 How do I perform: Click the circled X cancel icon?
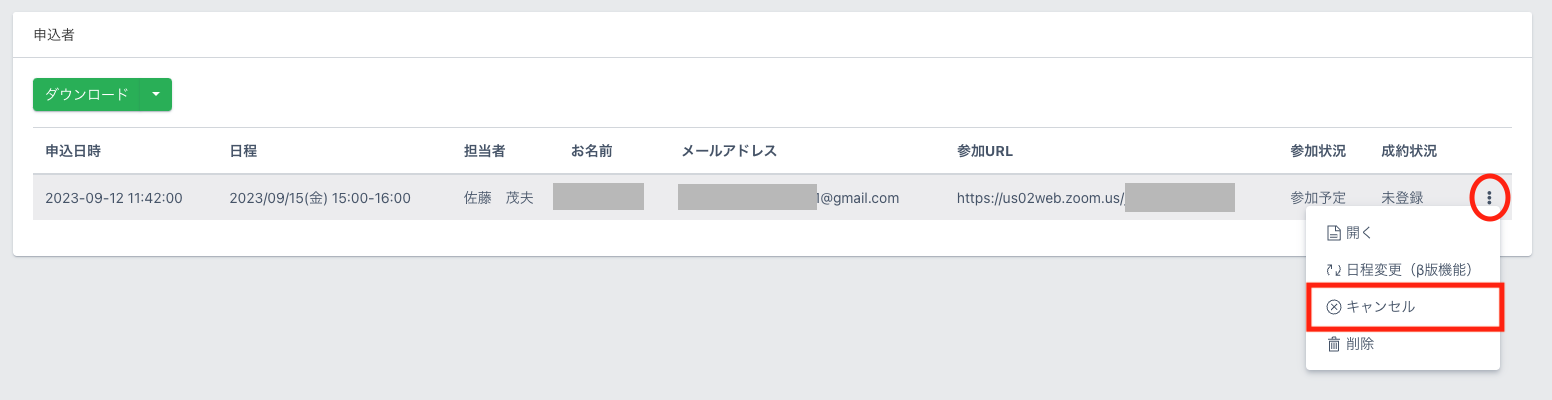pyautogui.click(x=1333, y=307)
